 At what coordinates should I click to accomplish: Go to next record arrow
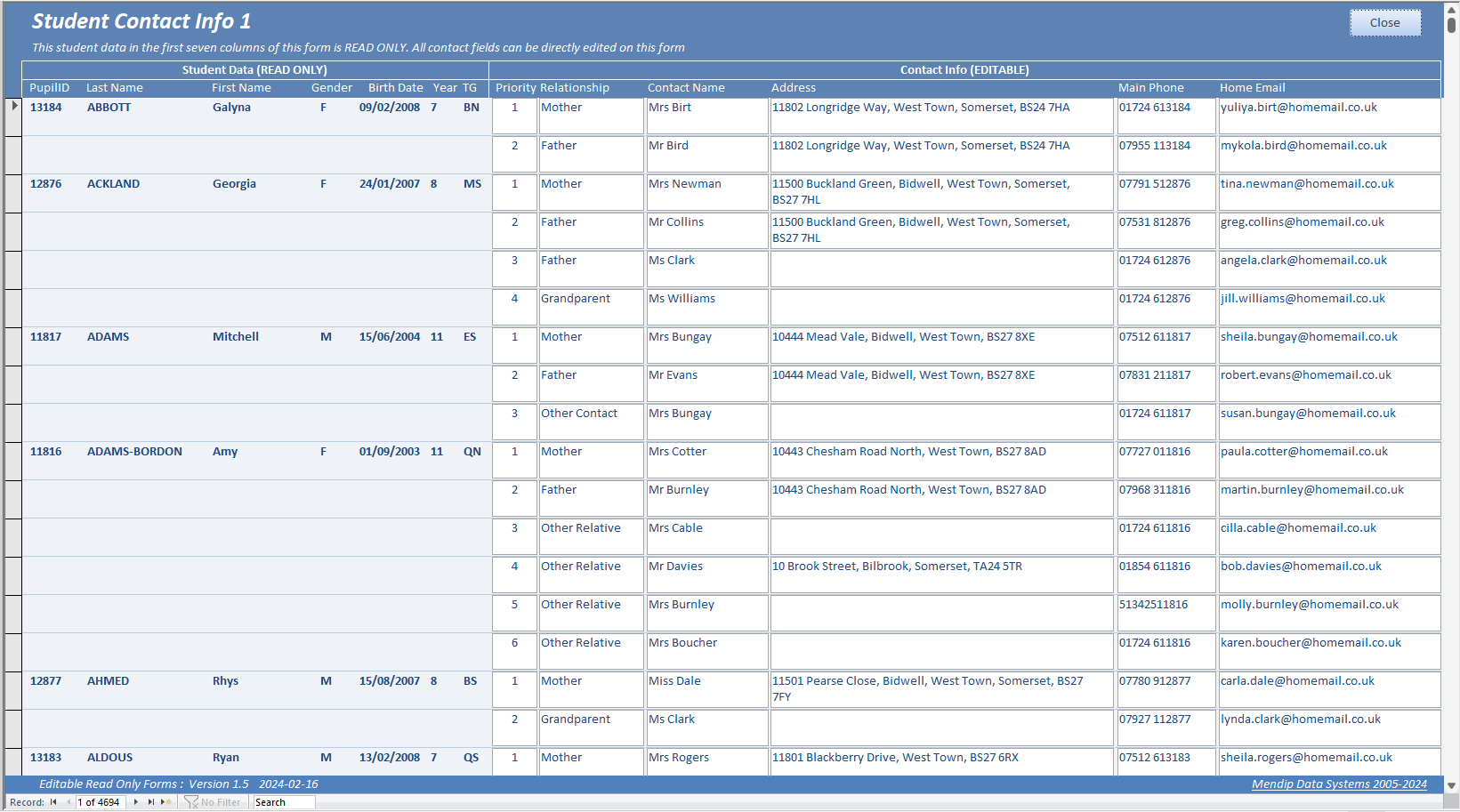point(135,802)
